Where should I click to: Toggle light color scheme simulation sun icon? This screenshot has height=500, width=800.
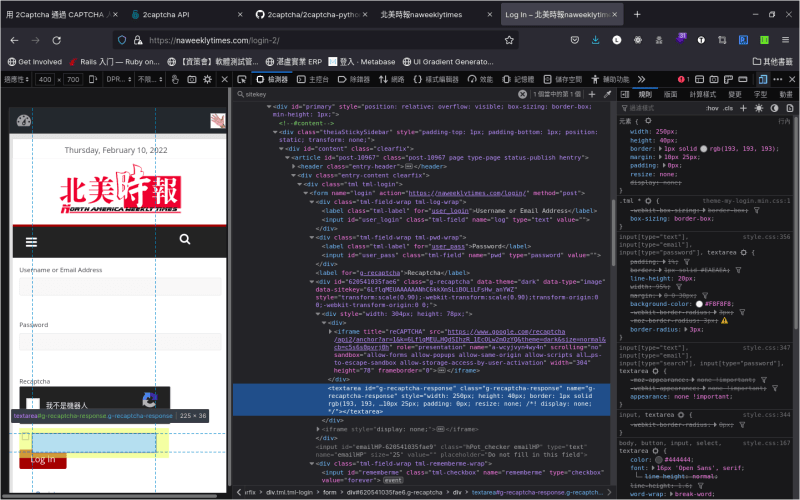click(759, 108)
